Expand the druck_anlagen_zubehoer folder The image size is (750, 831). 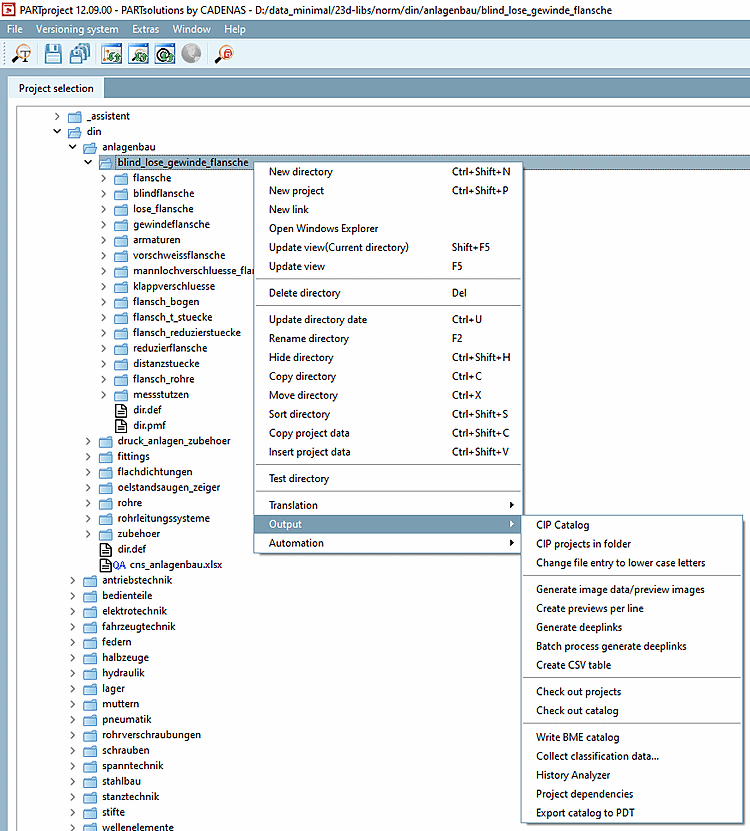coord(88,441)
